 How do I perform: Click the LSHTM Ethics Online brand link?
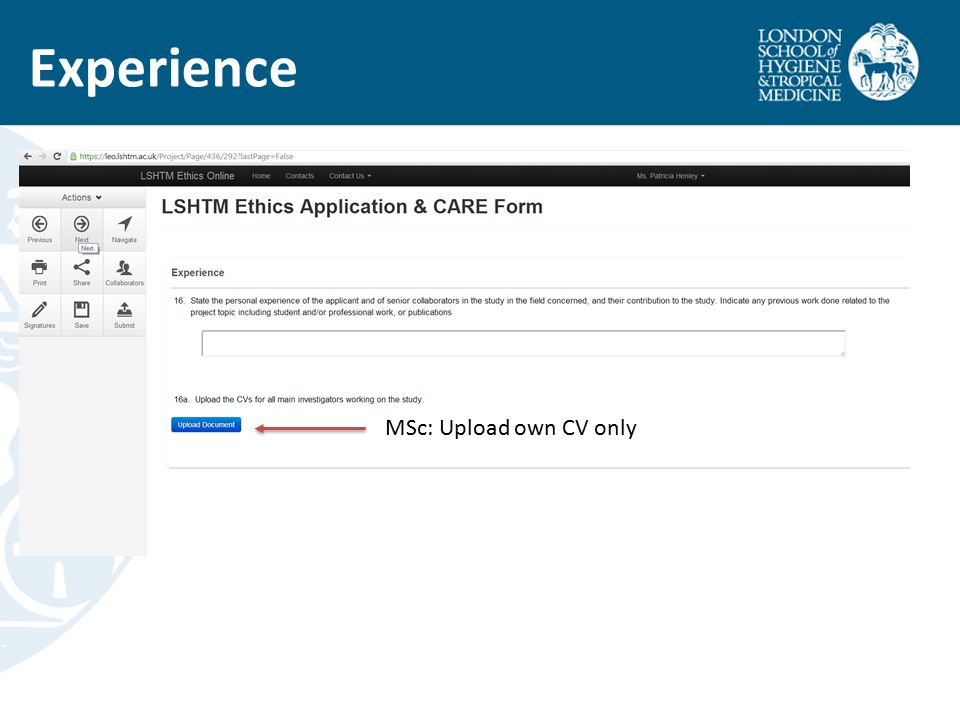click(x=187, y=176)
